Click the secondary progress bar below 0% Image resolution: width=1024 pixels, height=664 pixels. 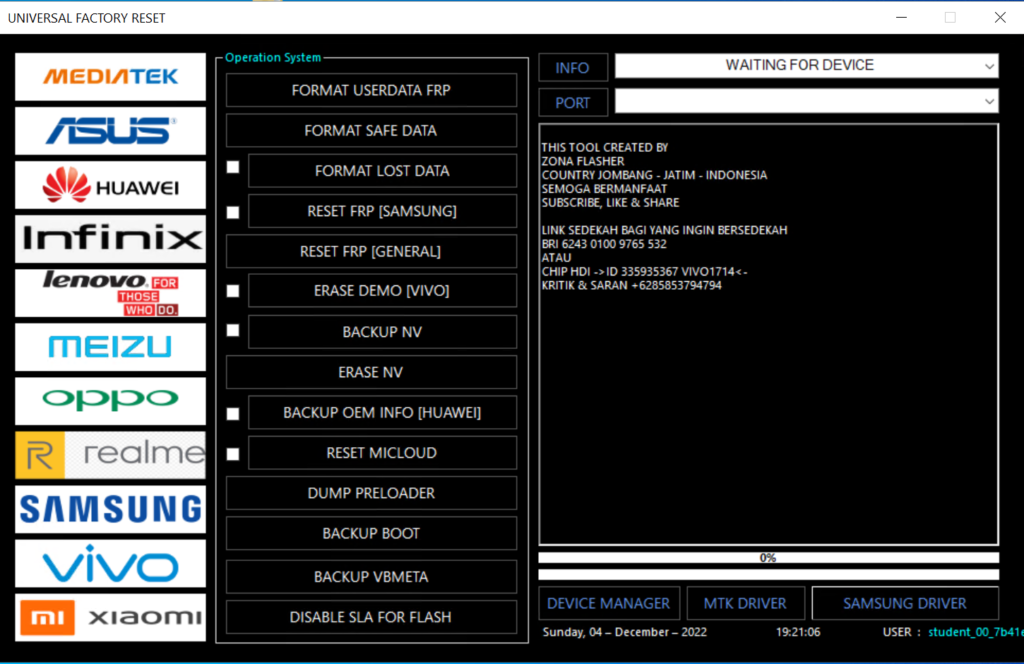tap(769, 575)
